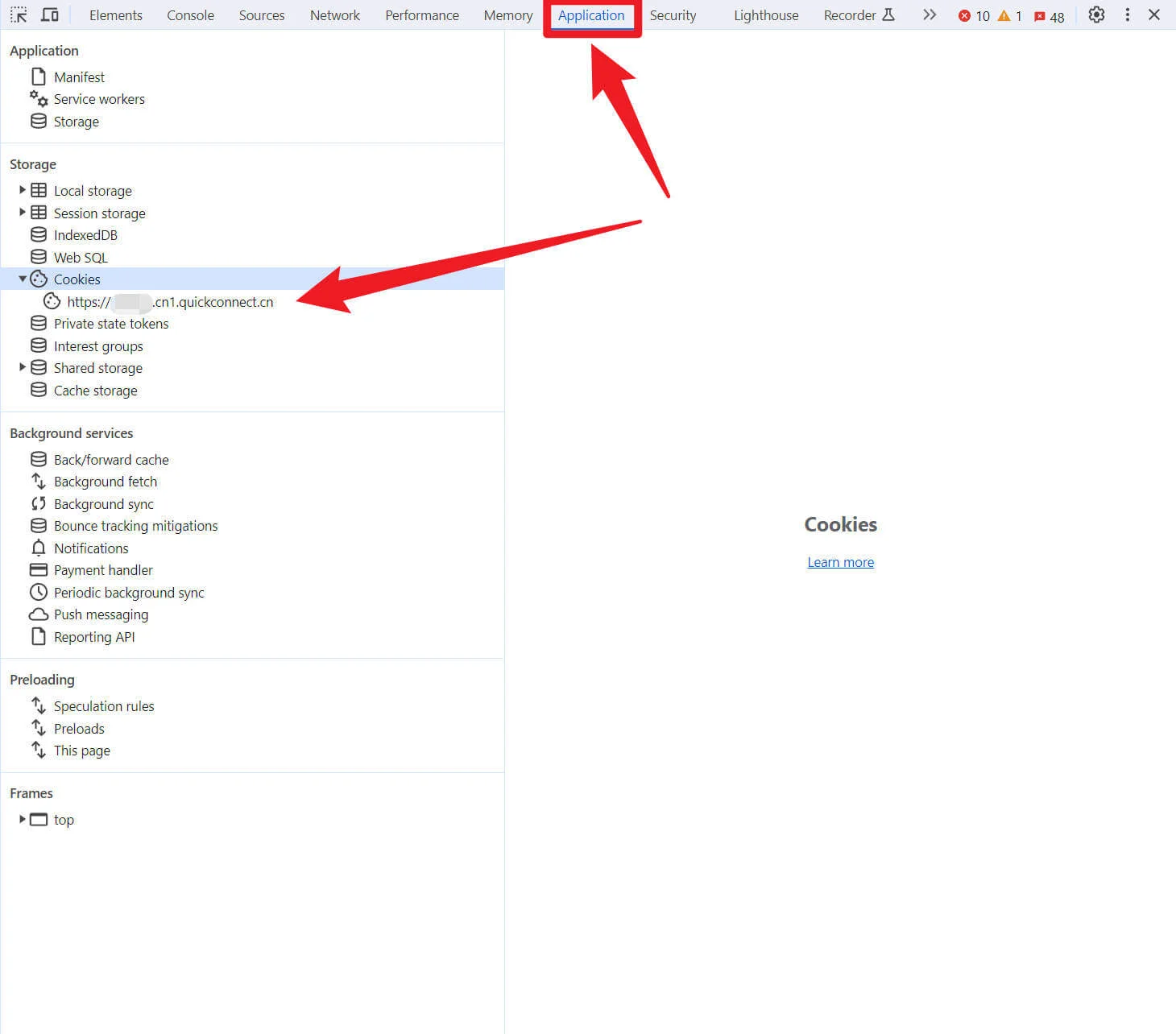
Task: Expand the Session storage arrow
Action: click(23, 213)
